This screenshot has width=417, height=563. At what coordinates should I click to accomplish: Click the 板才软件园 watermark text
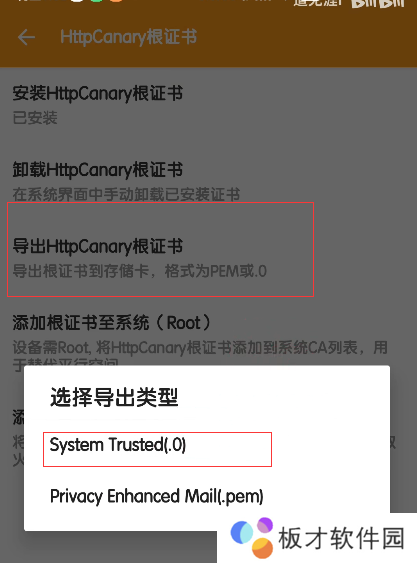tap(342, 538)
